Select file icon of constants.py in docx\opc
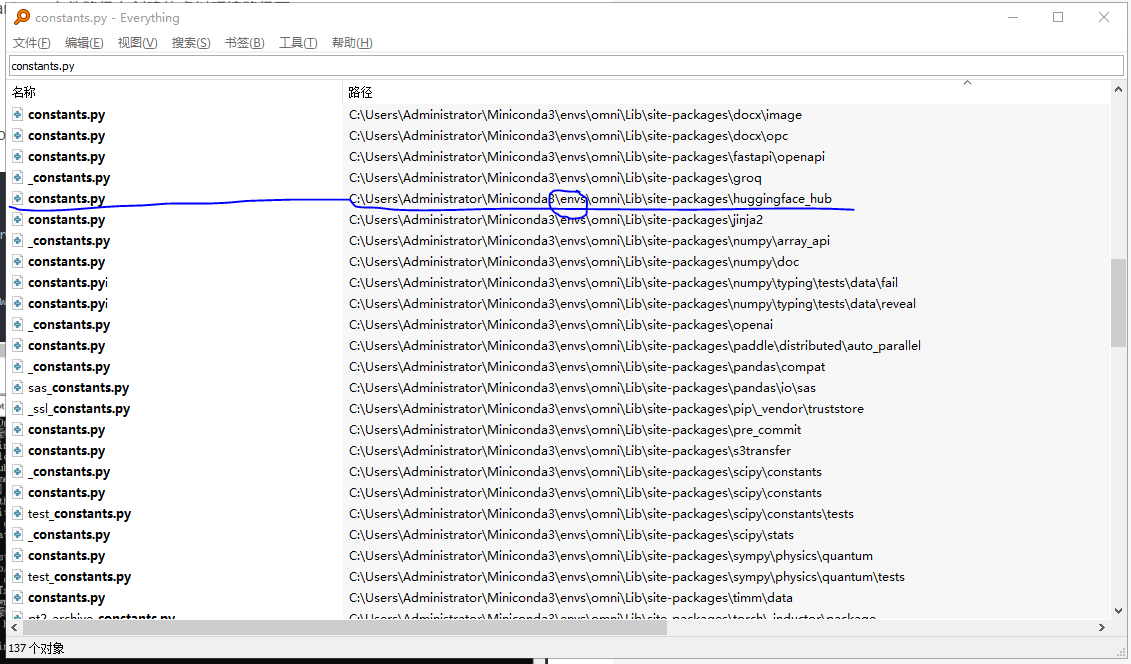1131x664 pixels. click(17, 135)
